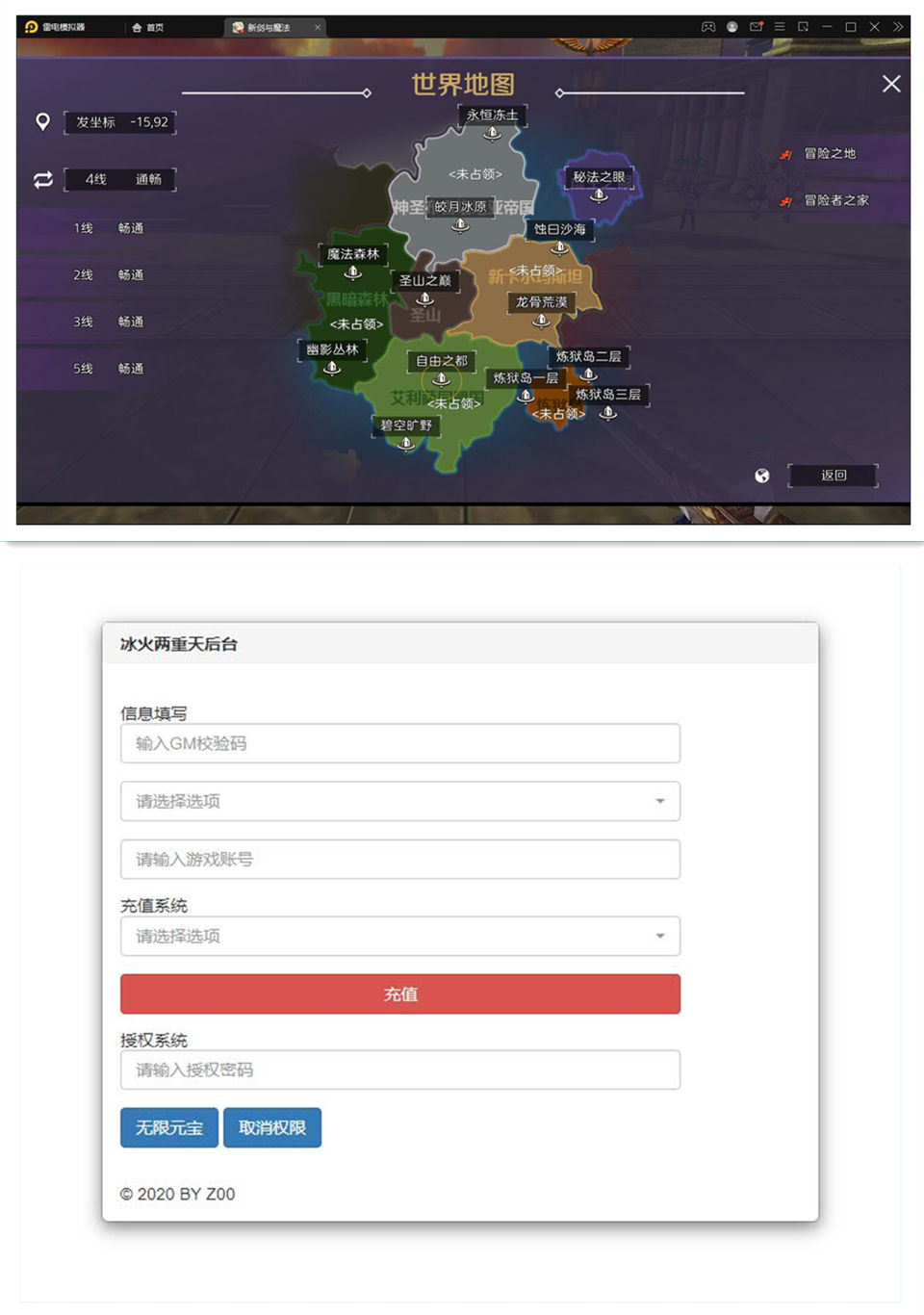Click the GM校验码 input field
Screen dimensions: 924x1315
[399, 743]
